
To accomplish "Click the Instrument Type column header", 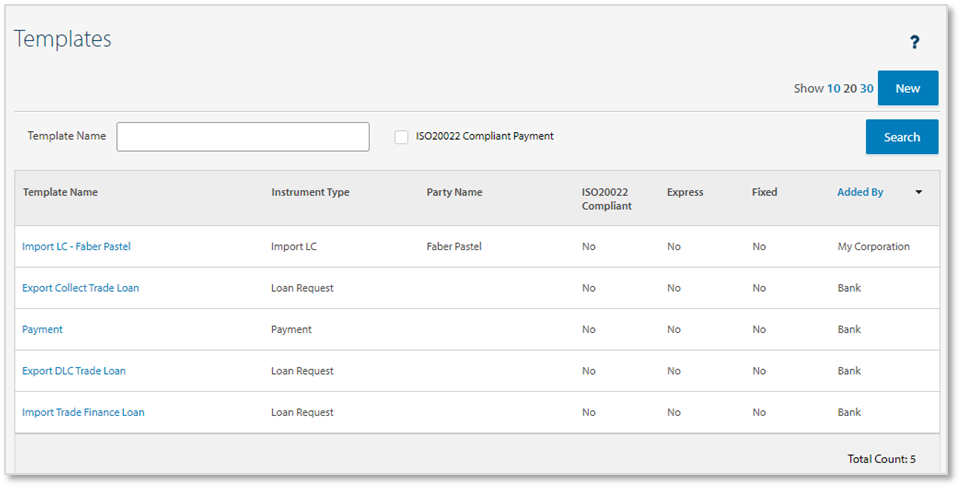I will pos(310,192).
